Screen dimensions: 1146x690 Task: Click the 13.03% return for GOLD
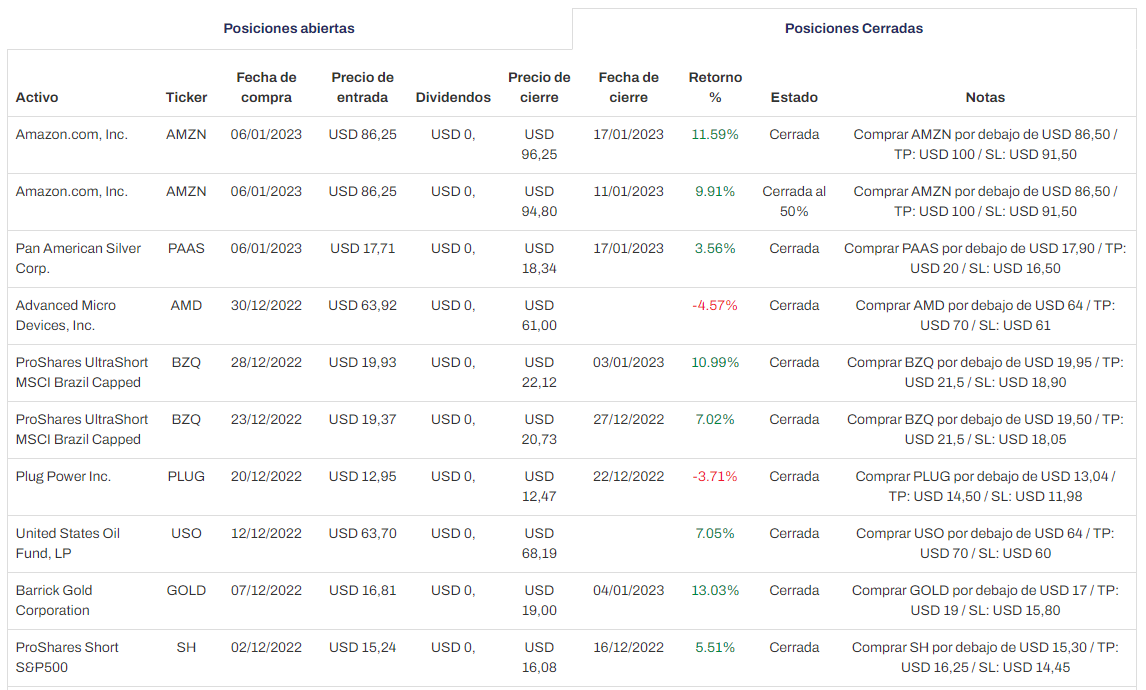pyautogui.click(x=716, y=591)
